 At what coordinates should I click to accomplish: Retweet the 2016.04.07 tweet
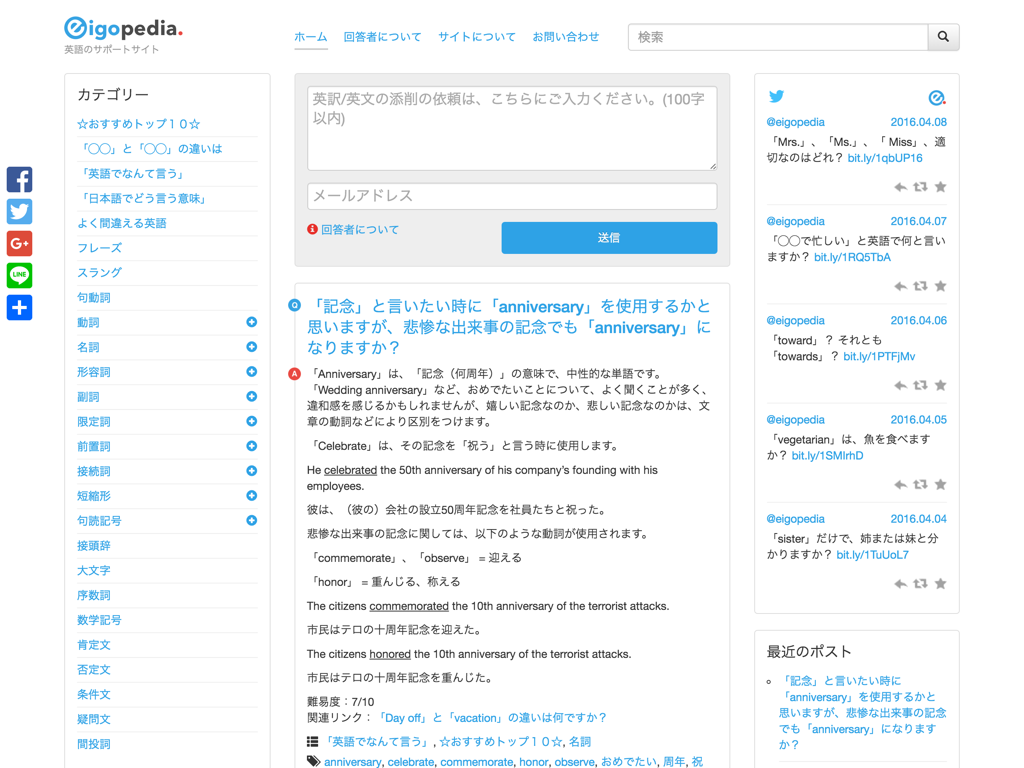coord(920,287)
